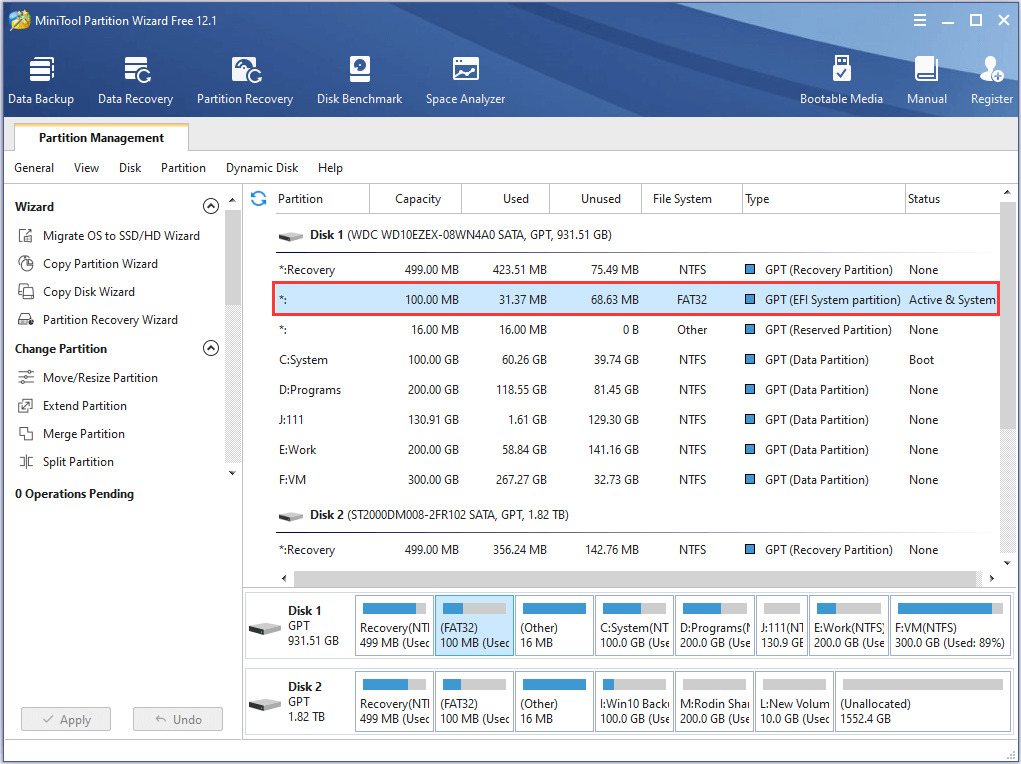Viewport: 1021px width, 764px height.
Task: Sort by the Capacity column header
Action: click(x=418, y=199)
